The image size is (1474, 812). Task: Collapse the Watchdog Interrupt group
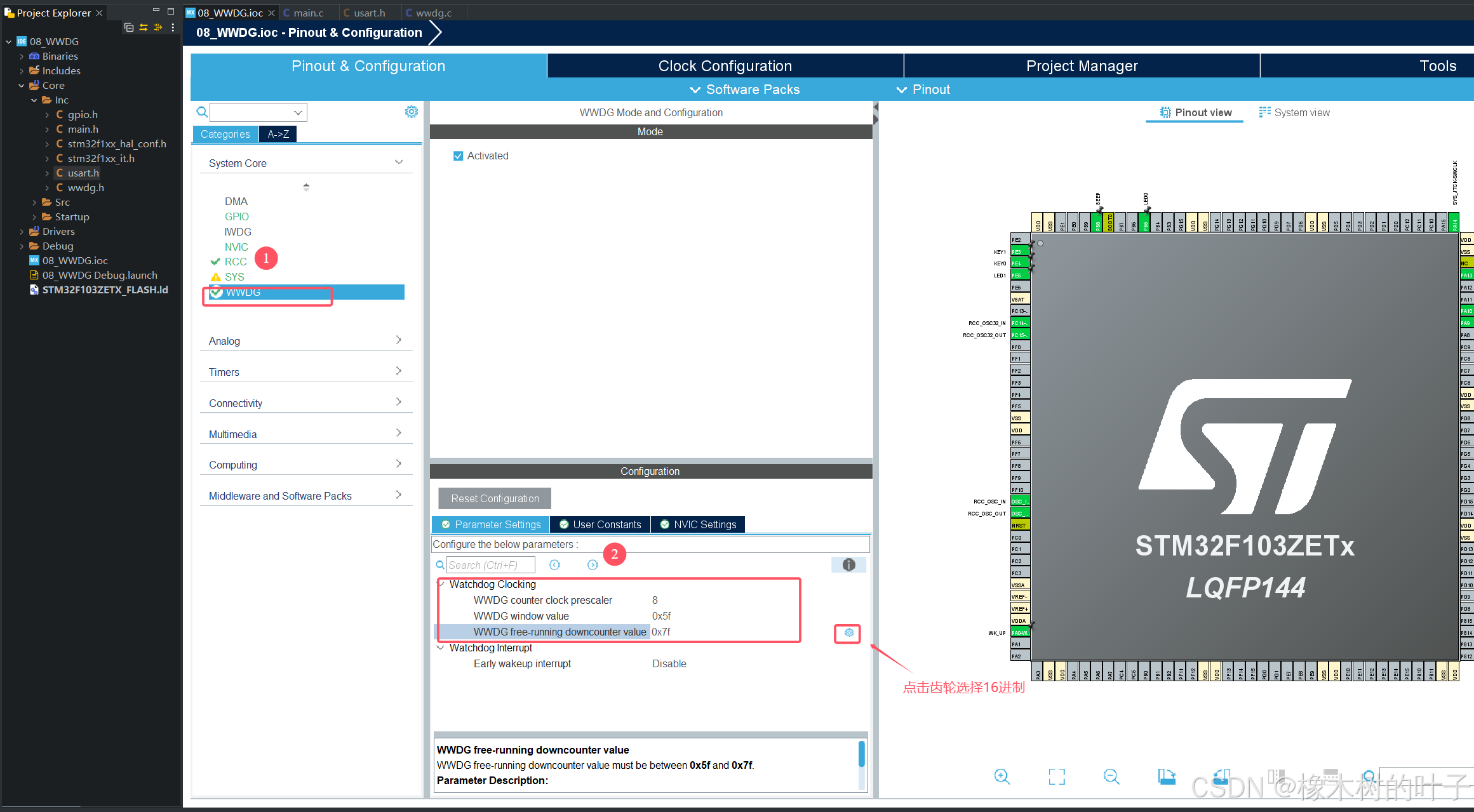click(441, 648)
